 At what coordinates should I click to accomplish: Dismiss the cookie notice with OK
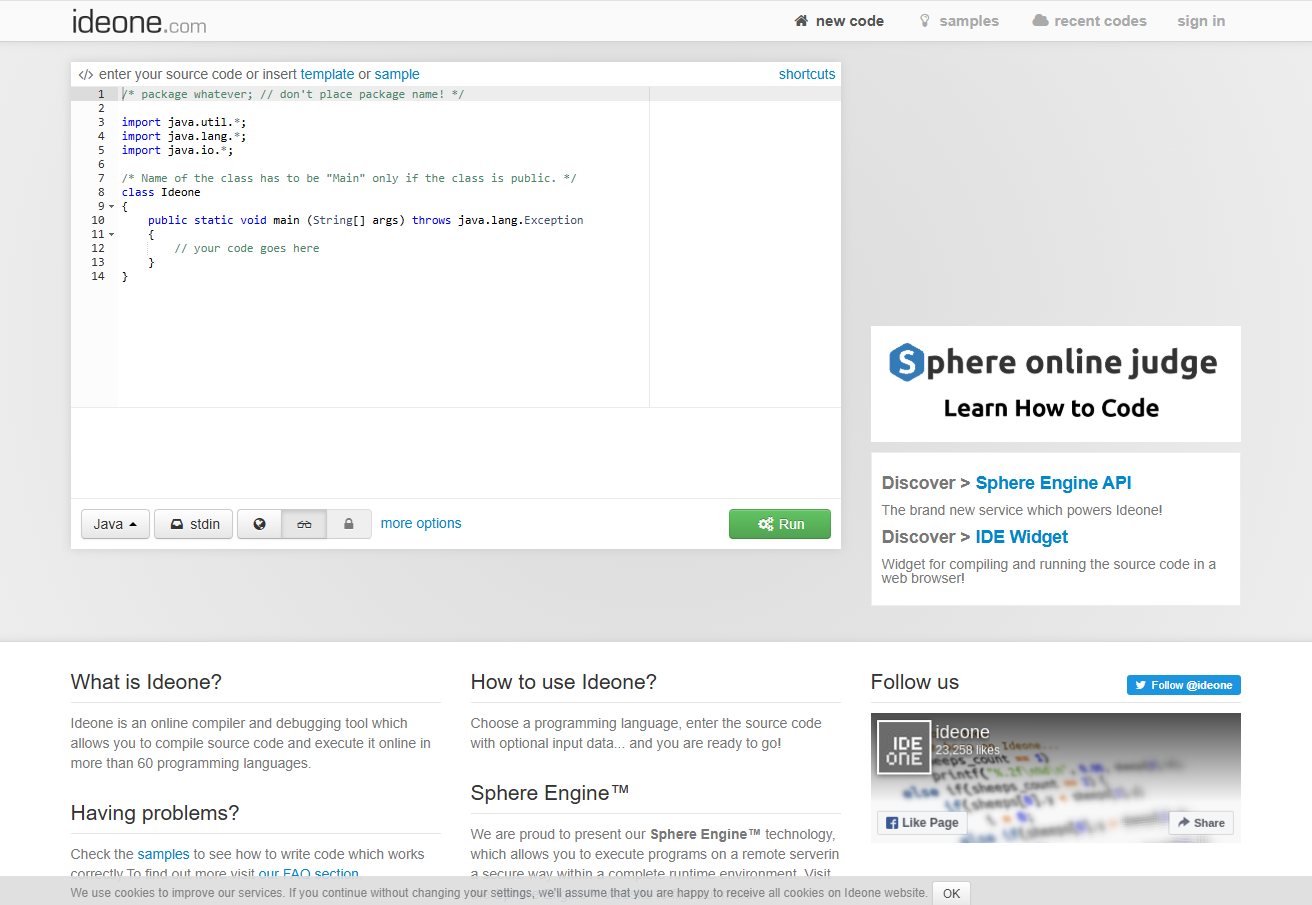[951, 893]
